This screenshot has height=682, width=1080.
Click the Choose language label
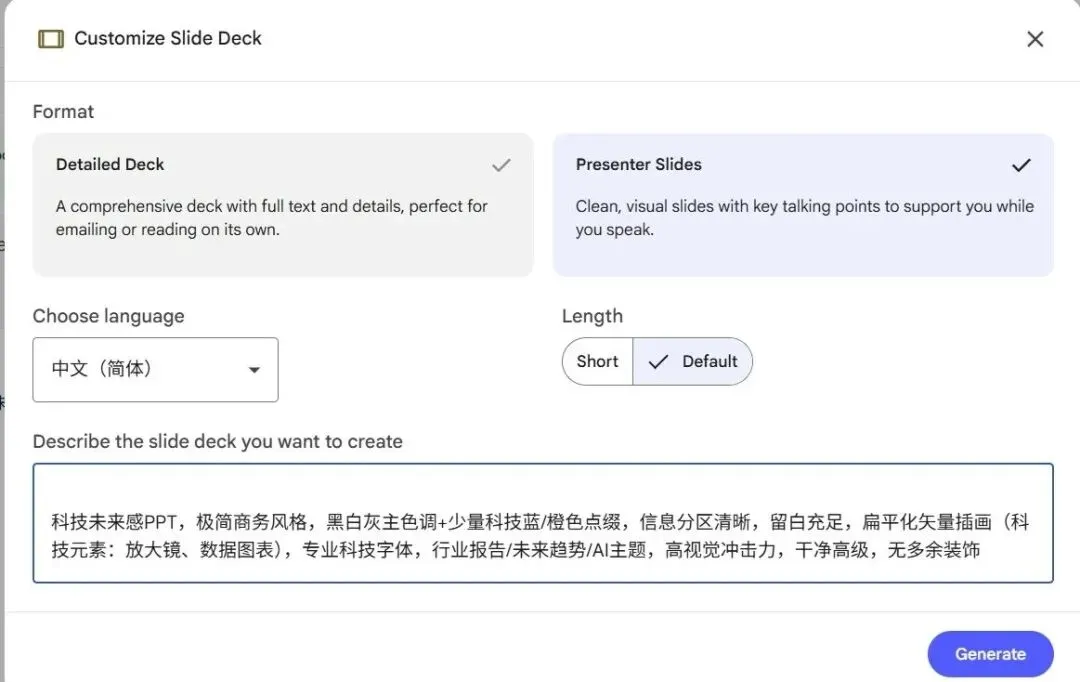click(x=108, y=316)
